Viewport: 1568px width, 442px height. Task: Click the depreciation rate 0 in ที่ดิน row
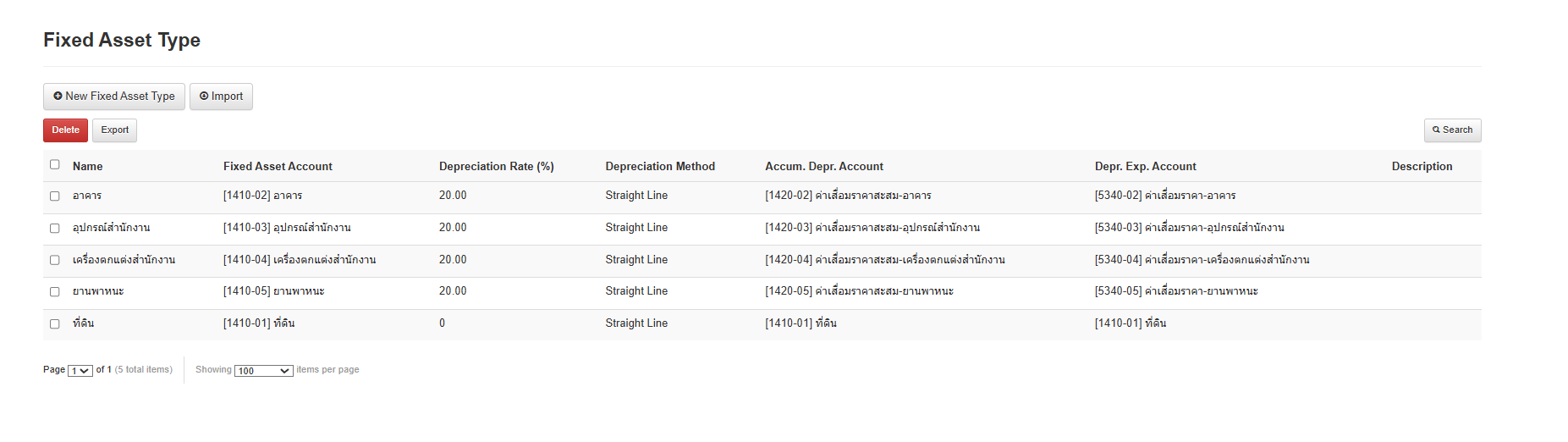point(442,323)
